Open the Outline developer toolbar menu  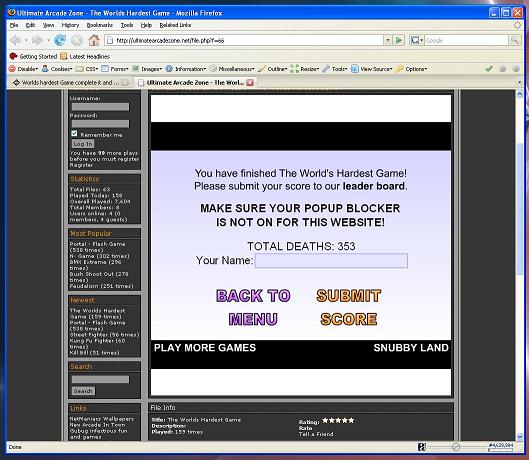272,69
